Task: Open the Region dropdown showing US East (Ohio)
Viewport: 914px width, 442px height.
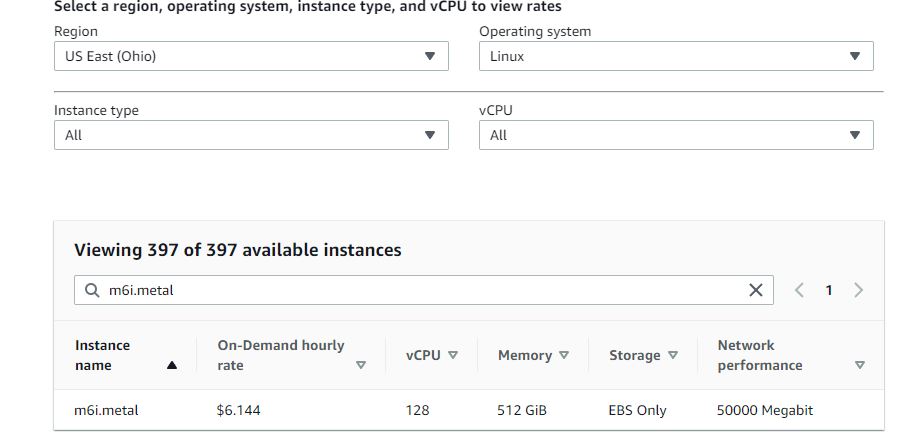Action: 251,56
